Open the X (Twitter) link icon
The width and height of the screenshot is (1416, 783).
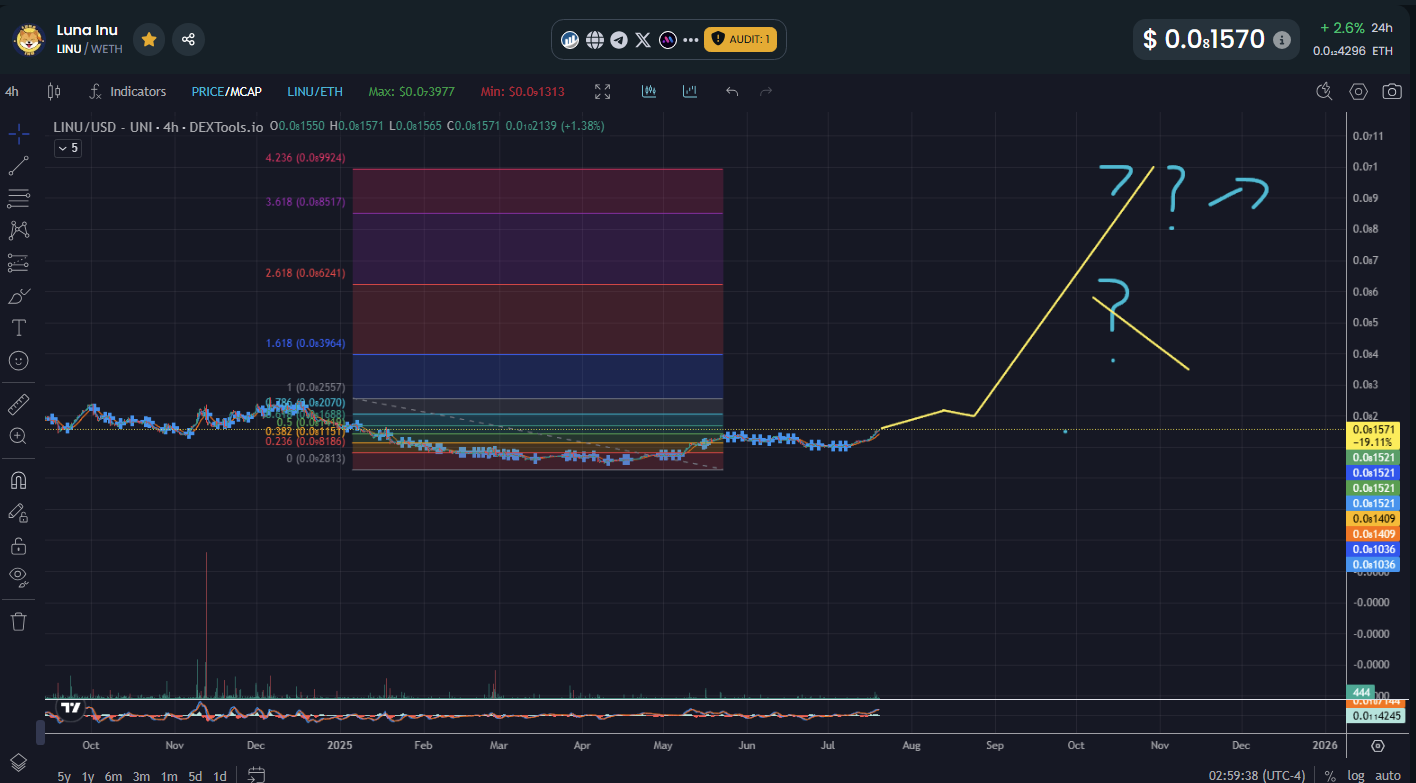pos(643,40)
